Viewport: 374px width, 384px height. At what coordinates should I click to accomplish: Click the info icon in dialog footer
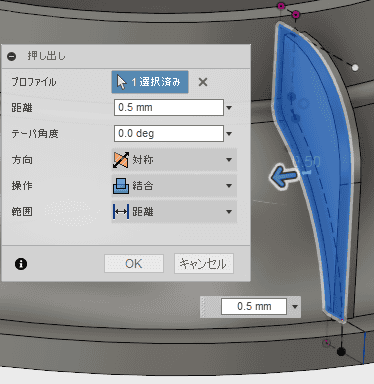(21, 264)
